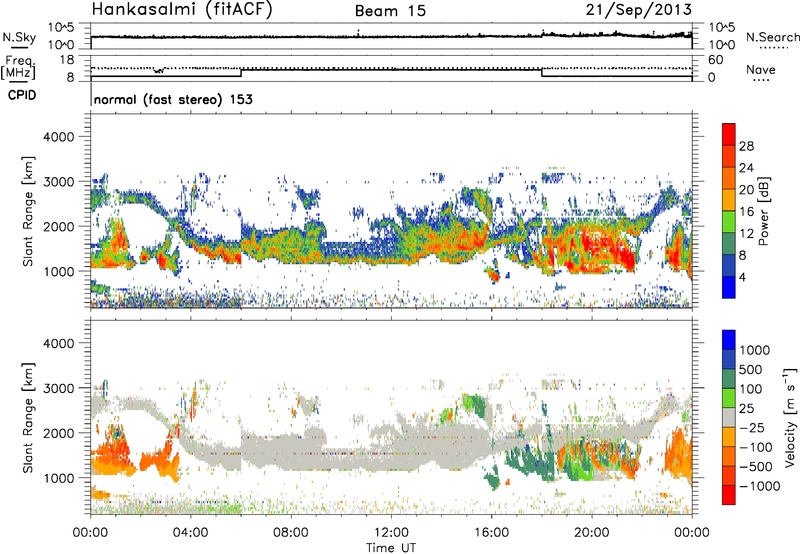Click the 'Power [dB]' colorbar label
The image size is (800, 554).
click(x=763, y=211)
